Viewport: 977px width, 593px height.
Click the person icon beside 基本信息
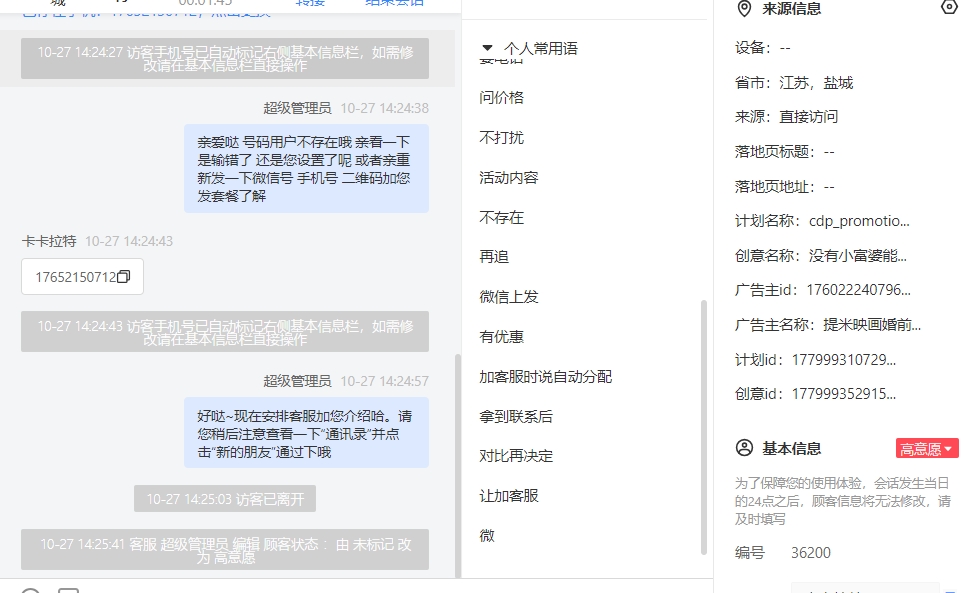744,448
